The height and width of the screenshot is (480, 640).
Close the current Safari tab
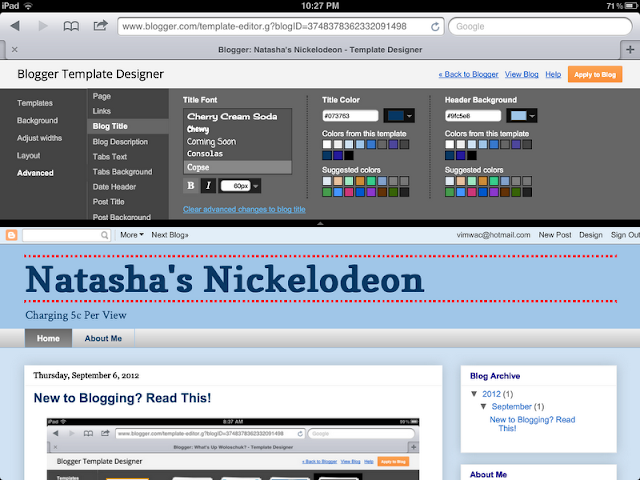tap(15, 49)
